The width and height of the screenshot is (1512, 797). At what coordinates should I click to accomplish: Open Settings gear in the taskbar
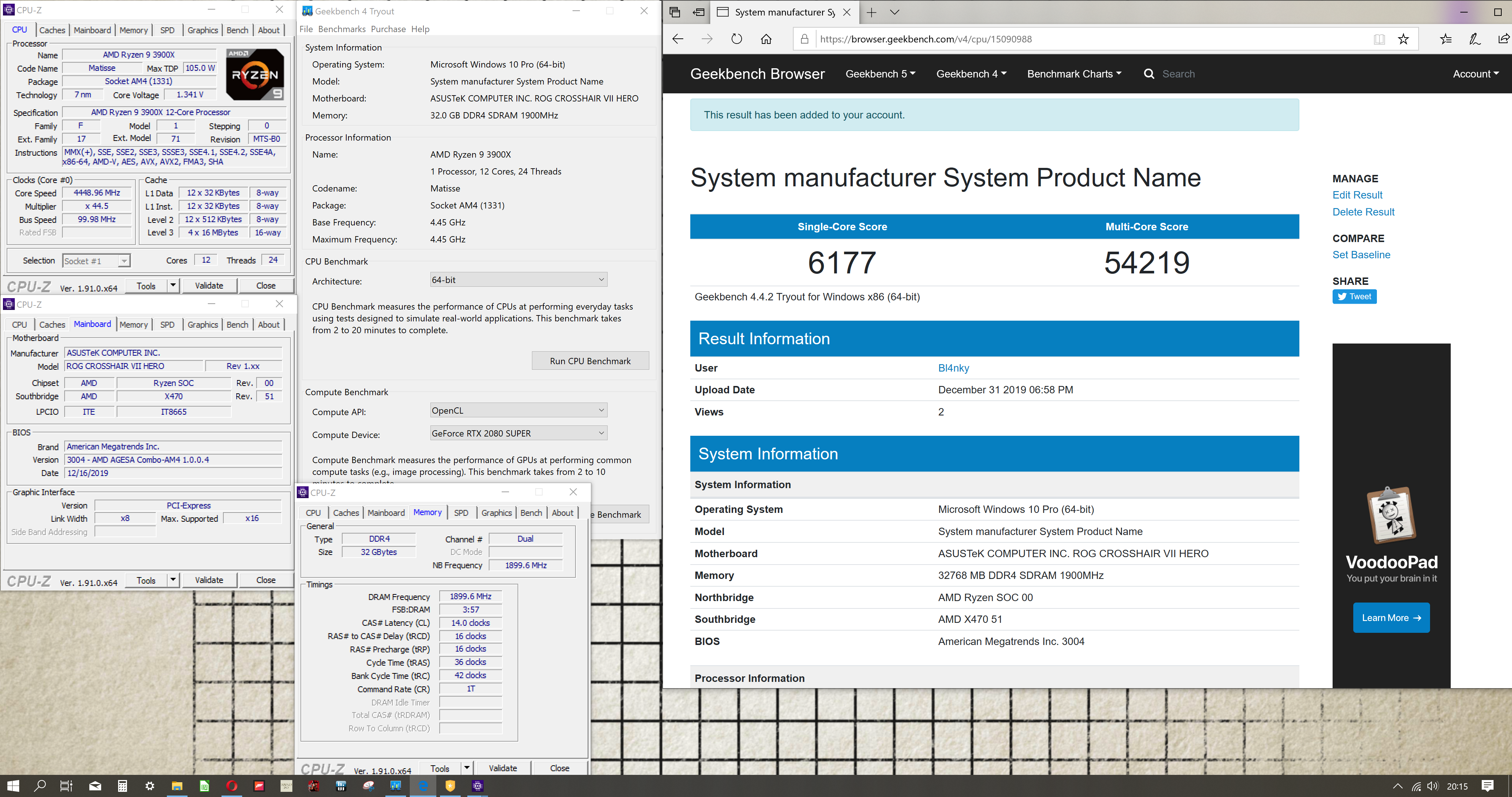[x=150, y=786]
